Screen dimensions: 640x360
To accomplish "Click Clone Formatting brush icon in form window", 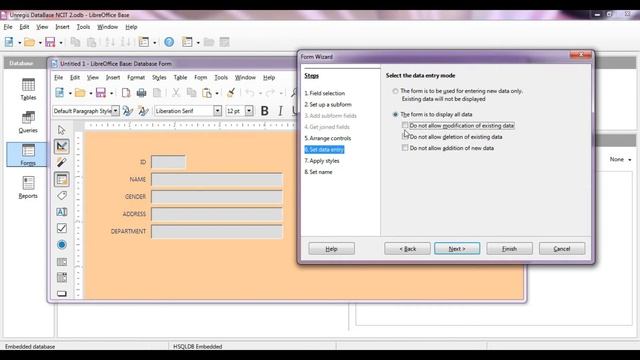I will pos(231,93).
